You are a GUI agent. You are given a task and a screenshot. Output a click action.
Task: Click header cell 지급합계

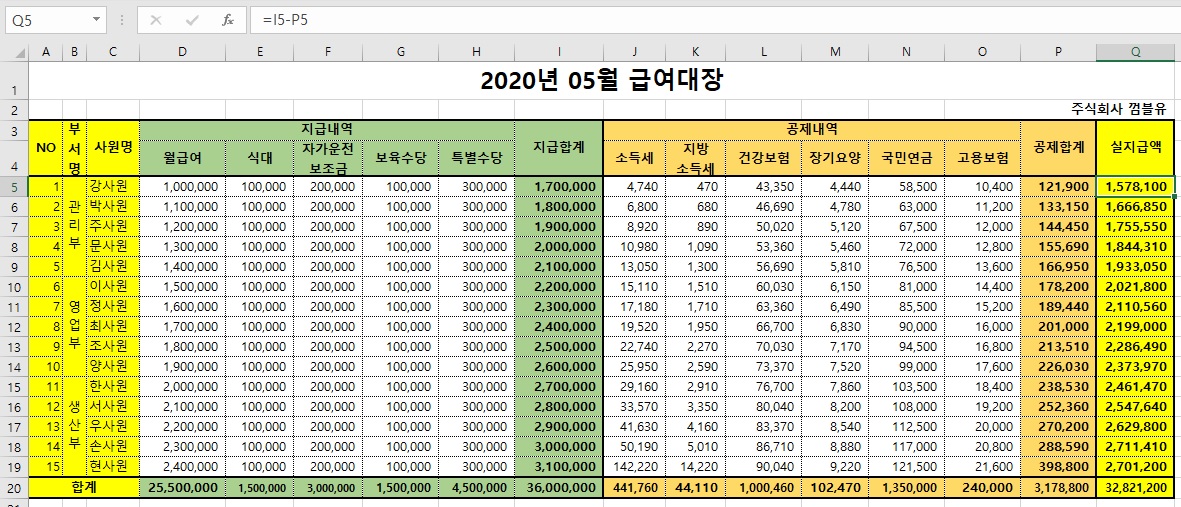point(559,148)
